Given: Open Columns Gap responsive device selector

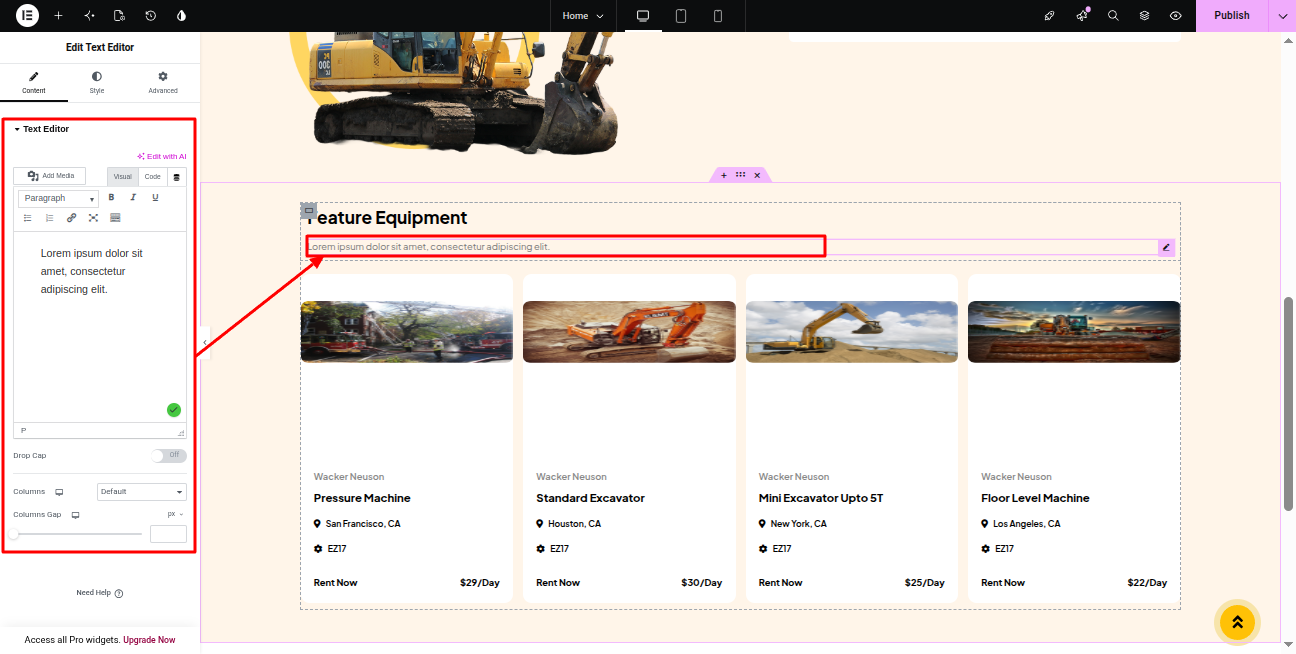Looking at the screenshot, I should [75, 515].
